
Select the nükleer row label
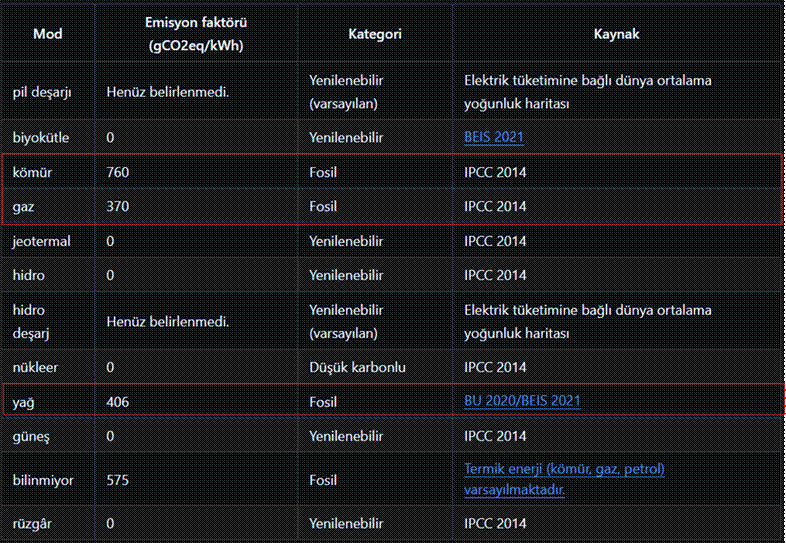[x=35, y=367]
